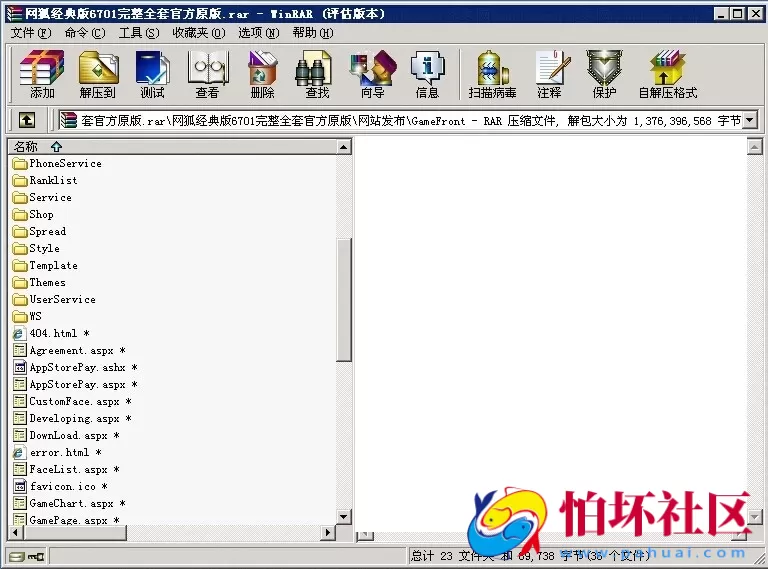The width and height of the screenshot is (768, 569).
Task: Select file error.html
Action: tap(57, 452)
